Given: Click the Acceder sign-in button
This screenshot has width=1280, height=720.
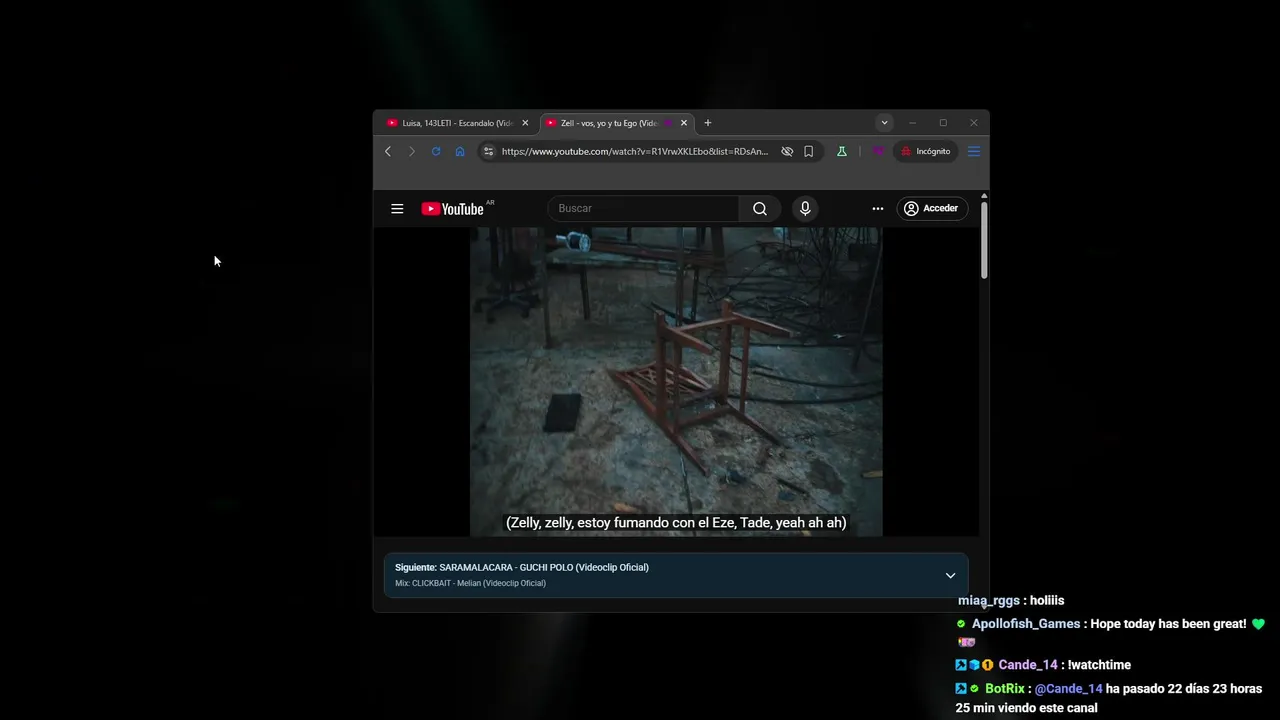Looking at the screenshot, I should 931,208.
